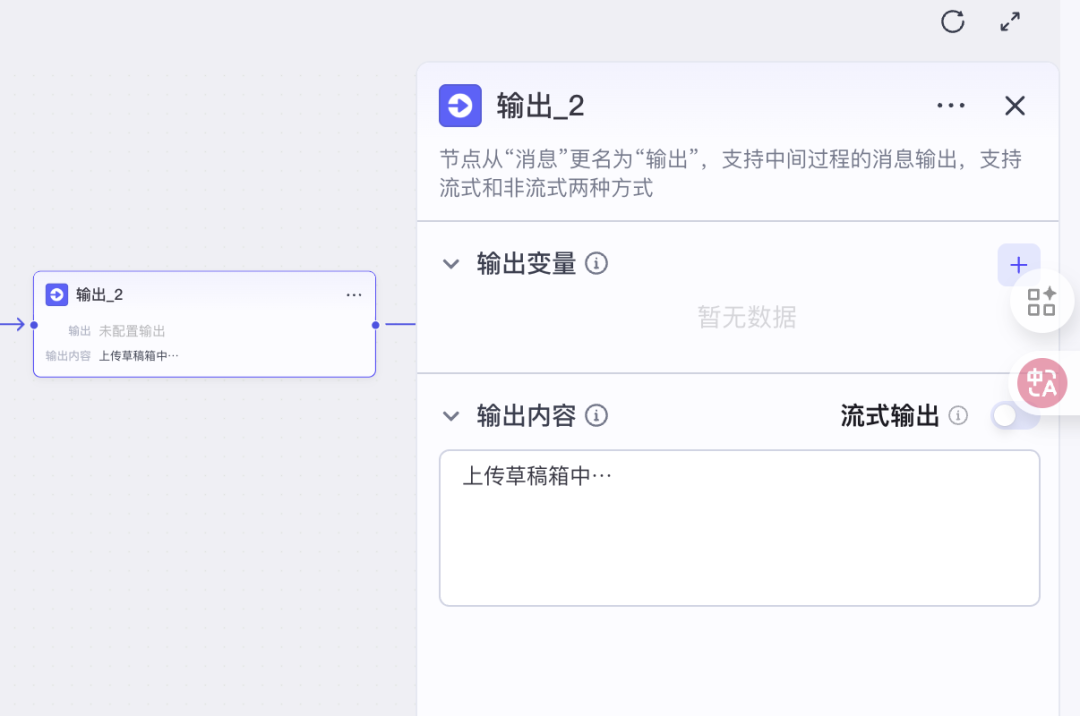Image resolution: width=1080 pixels, height=716 pixels.
Task: Collapse the 输出内容 section
Action: 452,416
